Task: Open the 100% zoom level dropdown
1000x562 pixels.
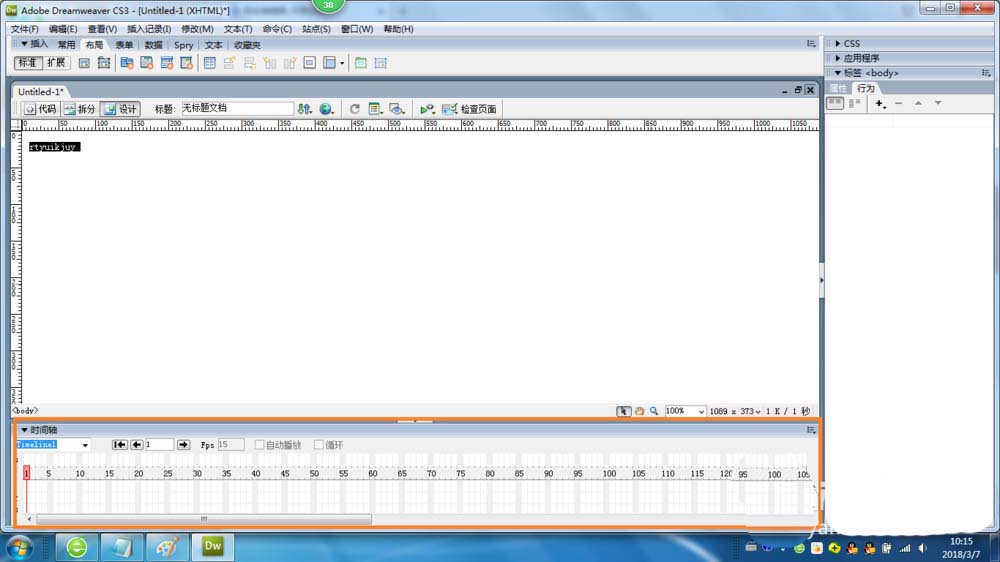Action: tap(701, 411)
